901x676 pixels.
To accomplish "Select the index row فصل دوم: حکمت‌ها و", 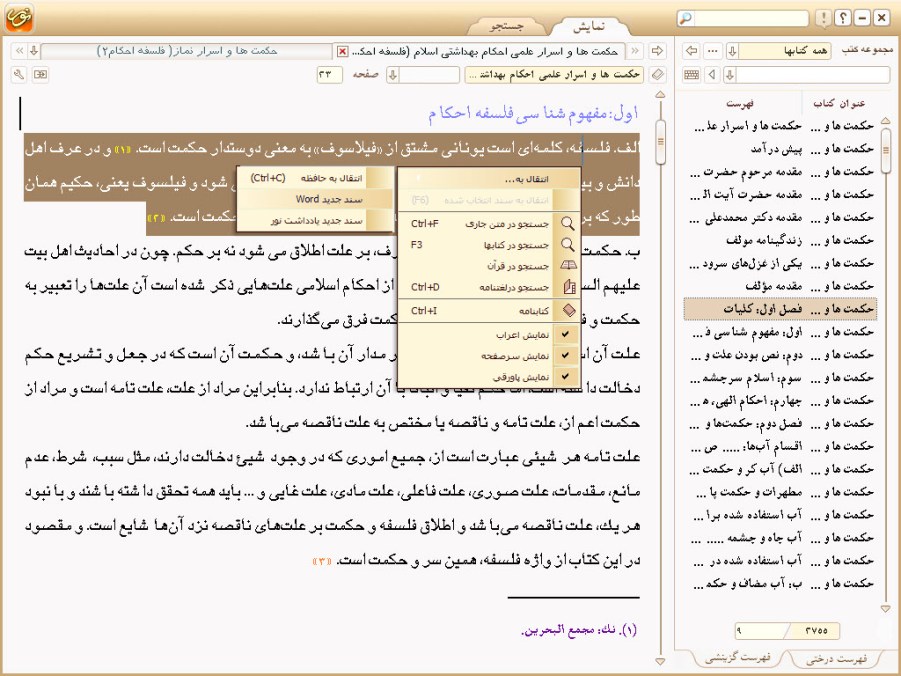I will (x=780, y=423).
